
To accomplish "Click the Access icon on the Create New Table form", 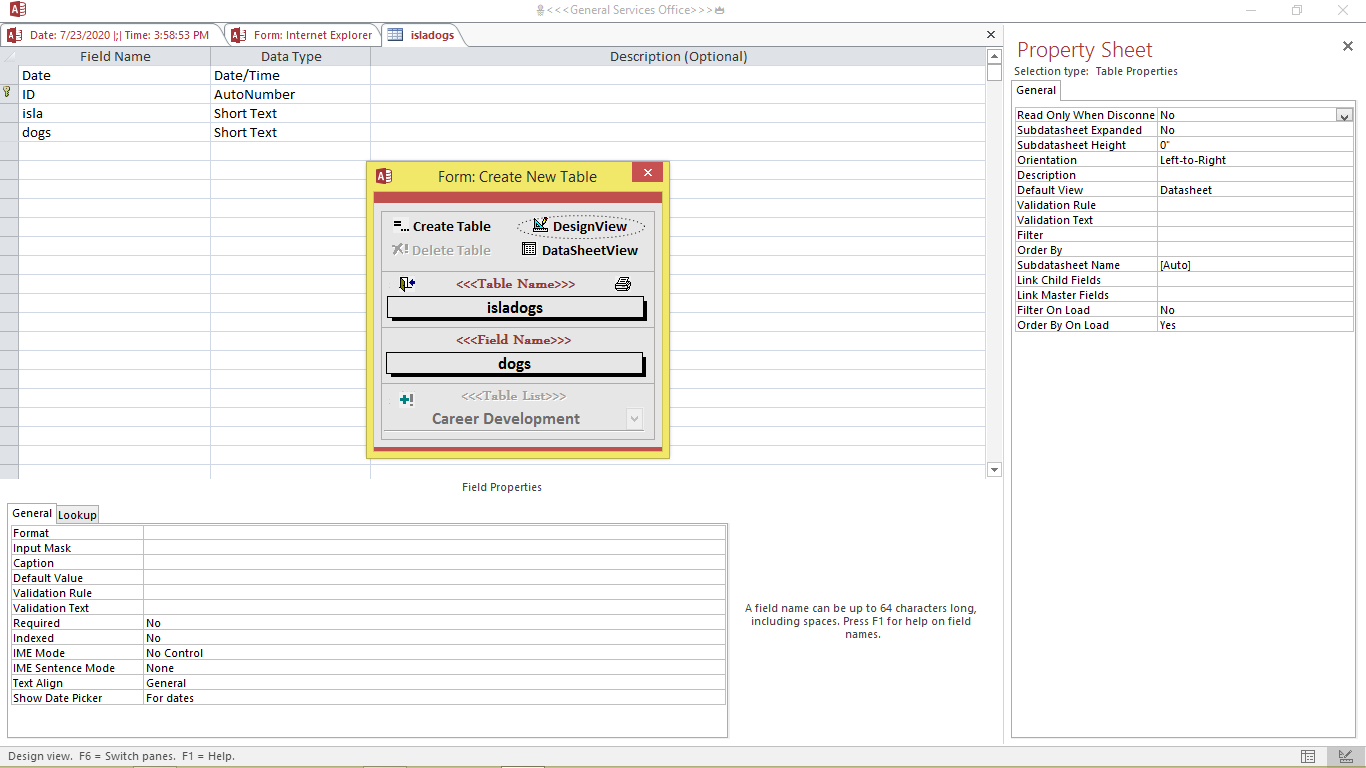I will [384, 176].
